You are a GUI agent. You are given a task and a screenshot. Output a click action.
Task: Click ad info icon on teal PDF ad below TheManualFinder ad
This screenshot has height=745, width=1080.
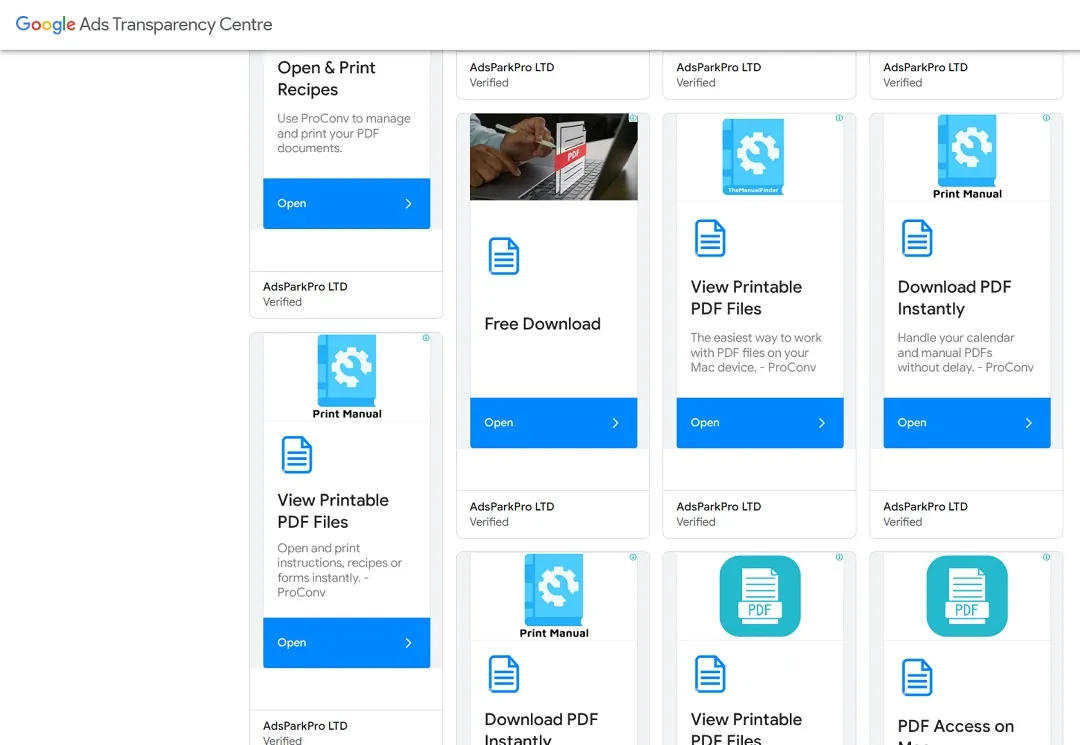839,557
